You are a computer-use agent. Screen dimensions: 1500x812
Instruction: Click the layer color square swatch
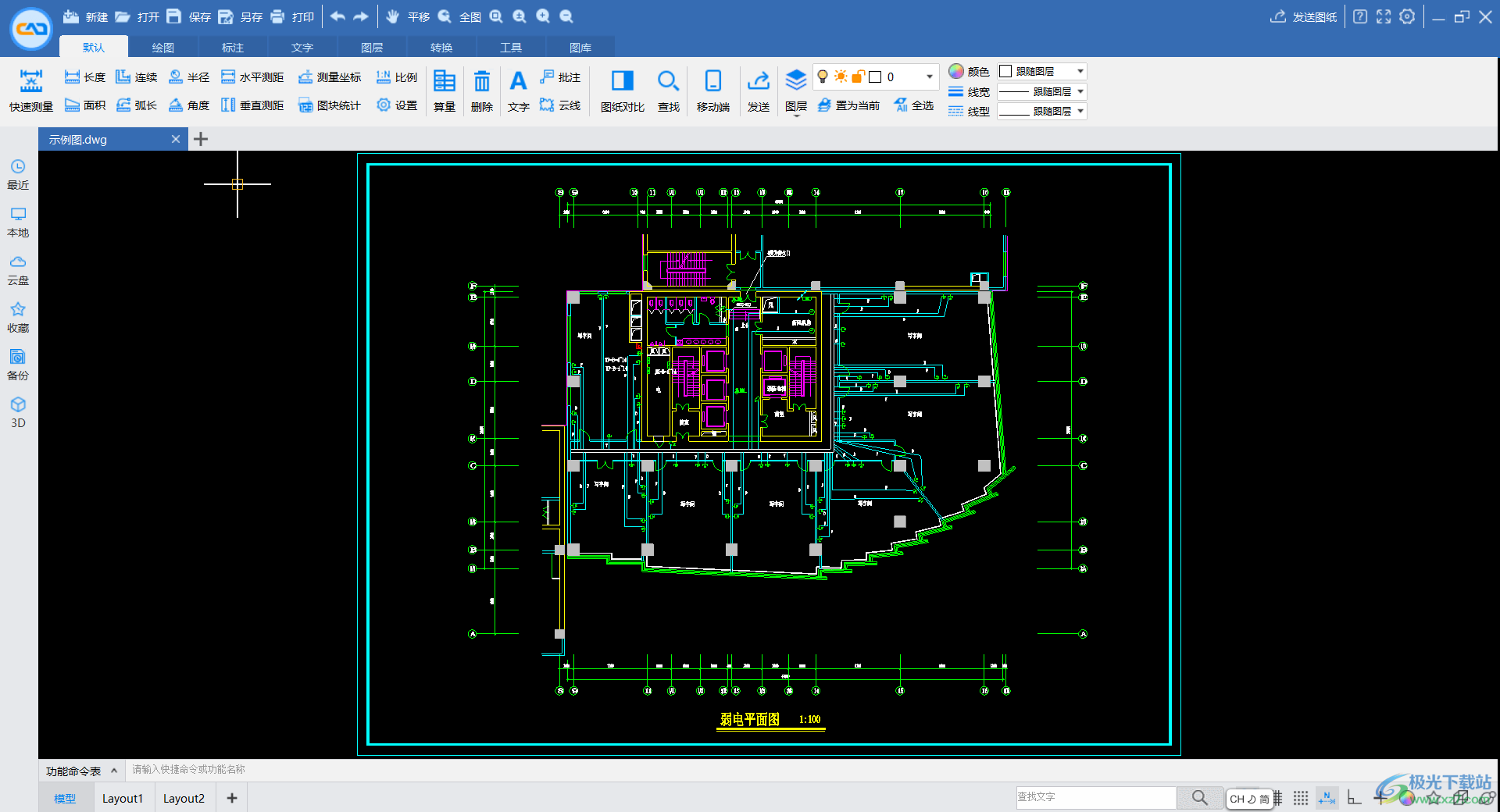tap(875, 77)
